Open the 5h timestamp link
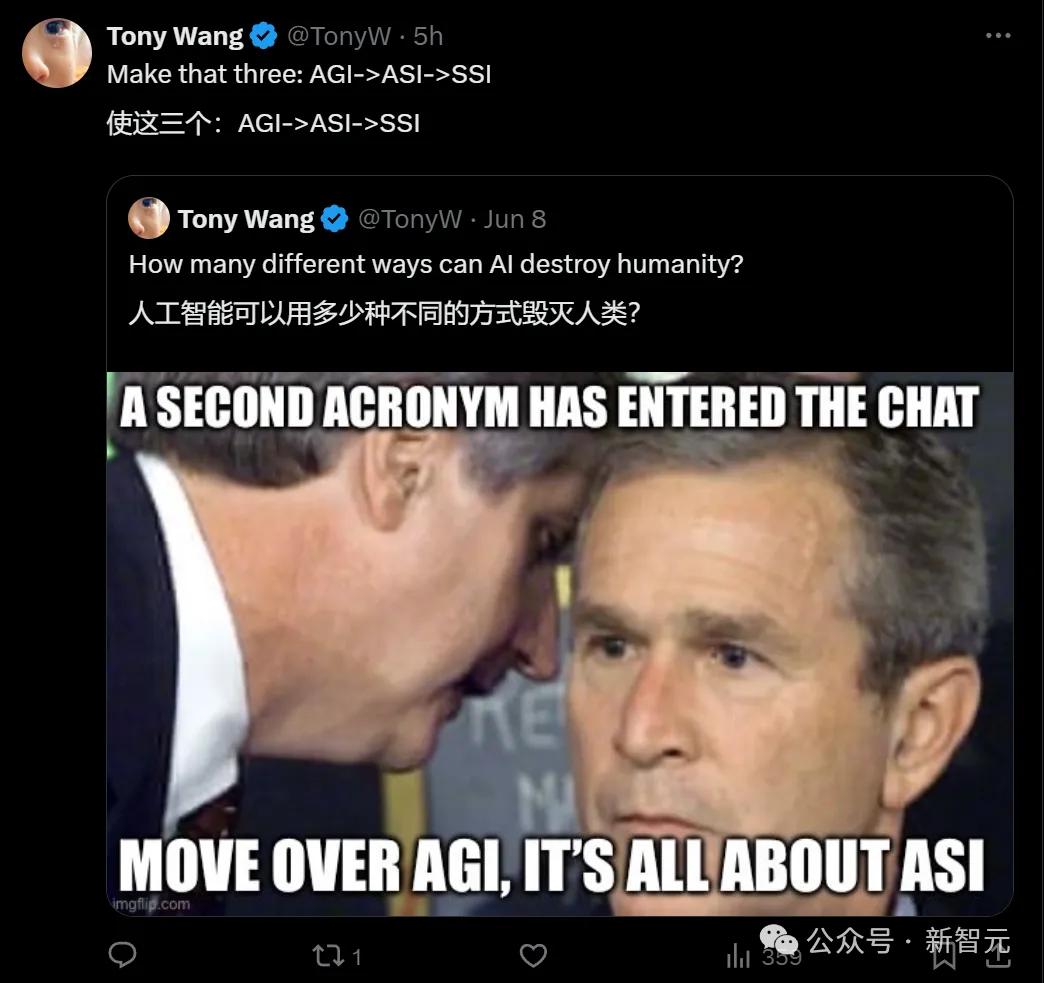1044x983 pixels. [428, 37]
